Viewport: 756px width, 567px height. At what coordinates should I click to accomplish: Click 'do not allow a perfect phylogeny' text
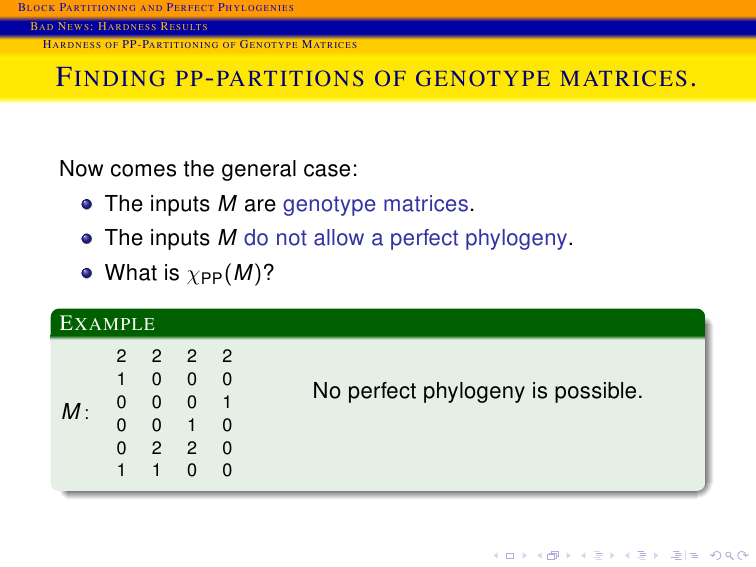click(405, 238)
